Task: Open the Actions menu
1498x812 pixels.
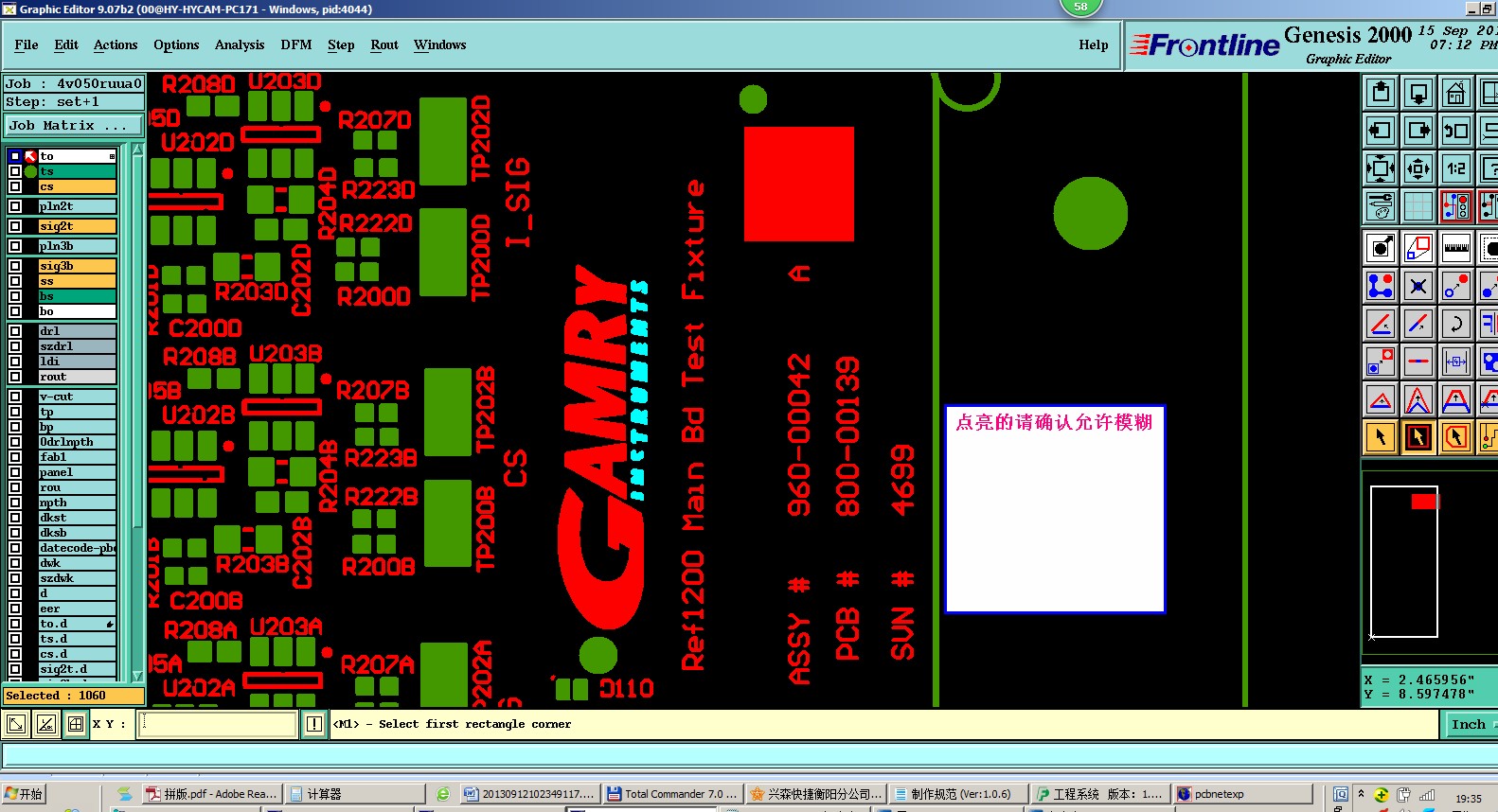Action: (116, 44)
